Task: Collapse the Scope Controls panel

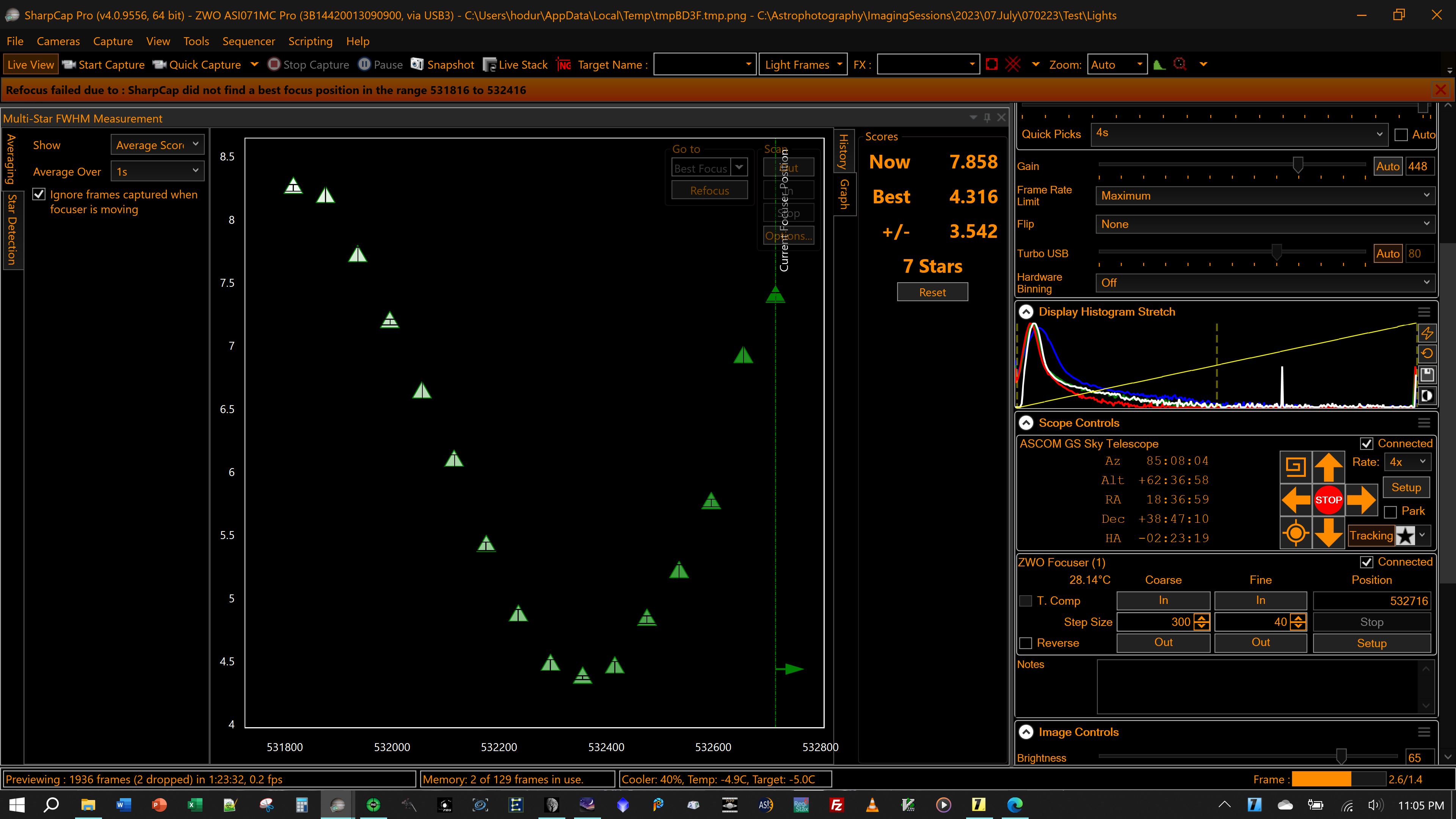Action: (x=1025, y=423)
